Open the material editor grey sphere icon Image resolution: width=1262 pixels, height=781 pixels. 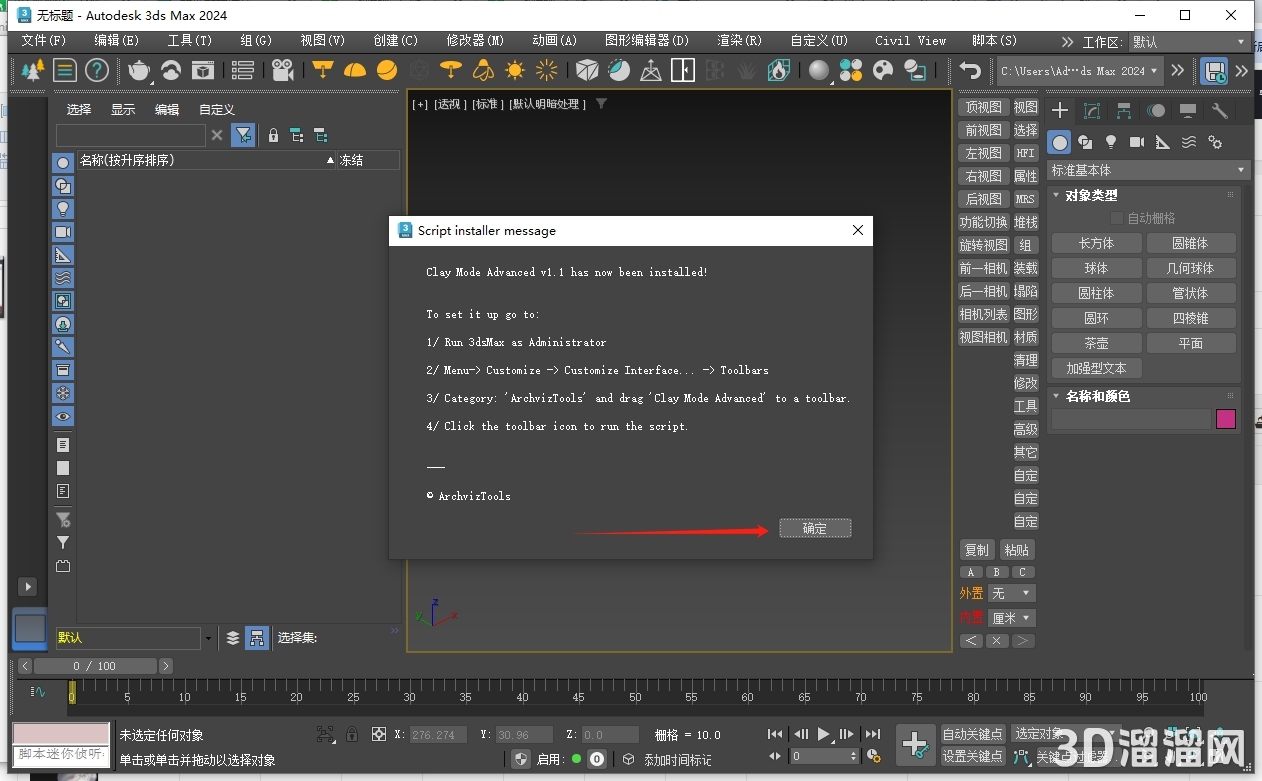819,70
